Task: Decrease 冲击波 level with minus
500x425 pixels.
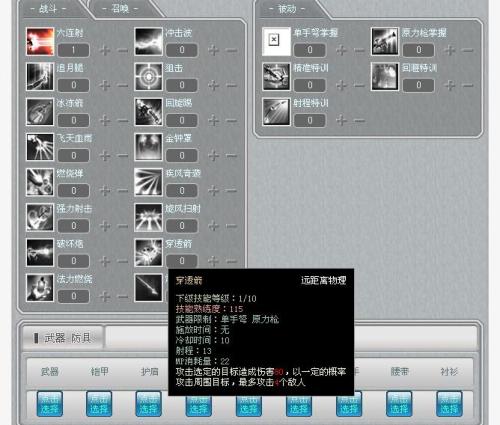Action: coord(231,51)
